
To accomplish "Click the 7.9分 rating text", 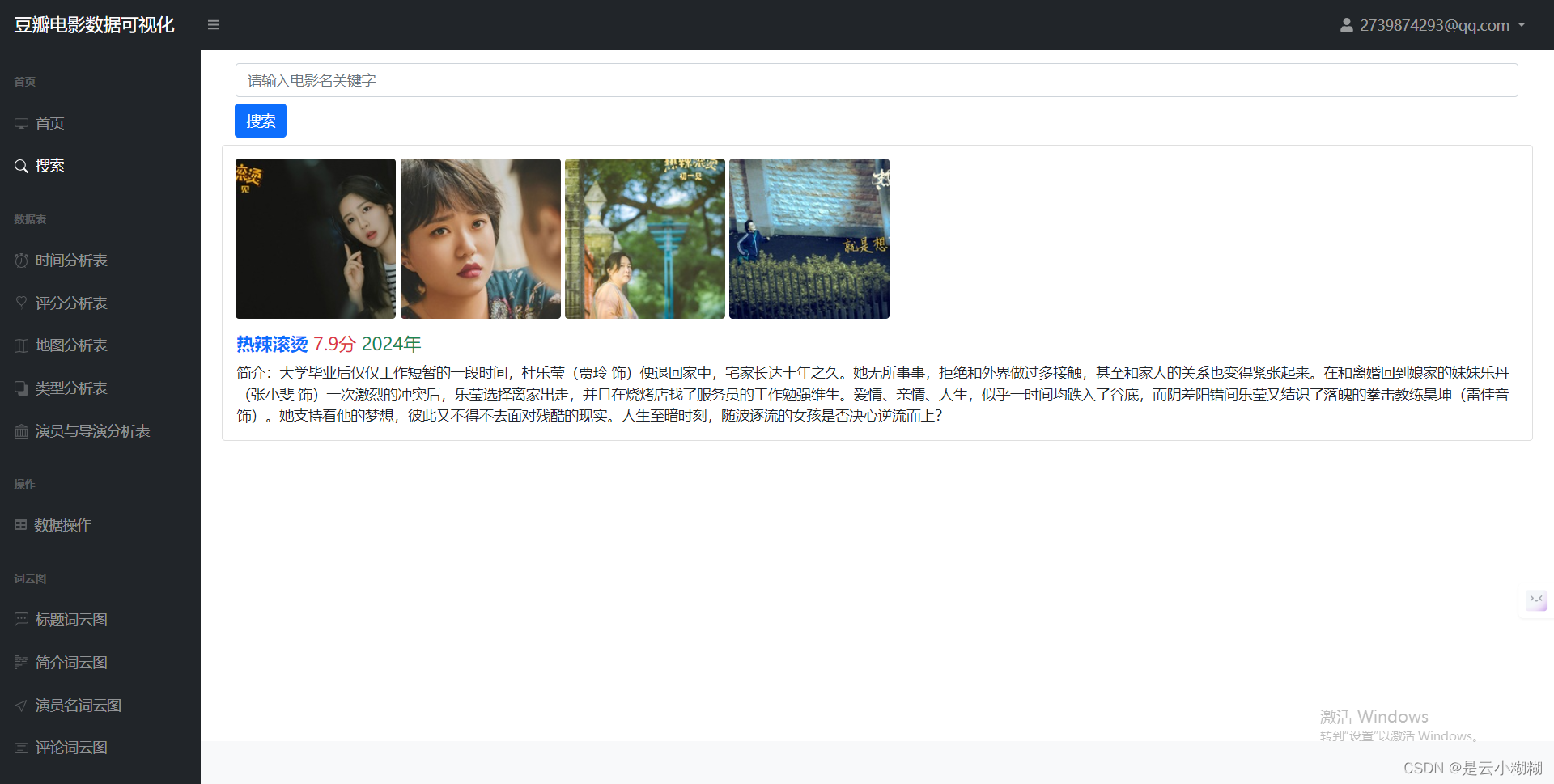I will [x=334, y=345].
